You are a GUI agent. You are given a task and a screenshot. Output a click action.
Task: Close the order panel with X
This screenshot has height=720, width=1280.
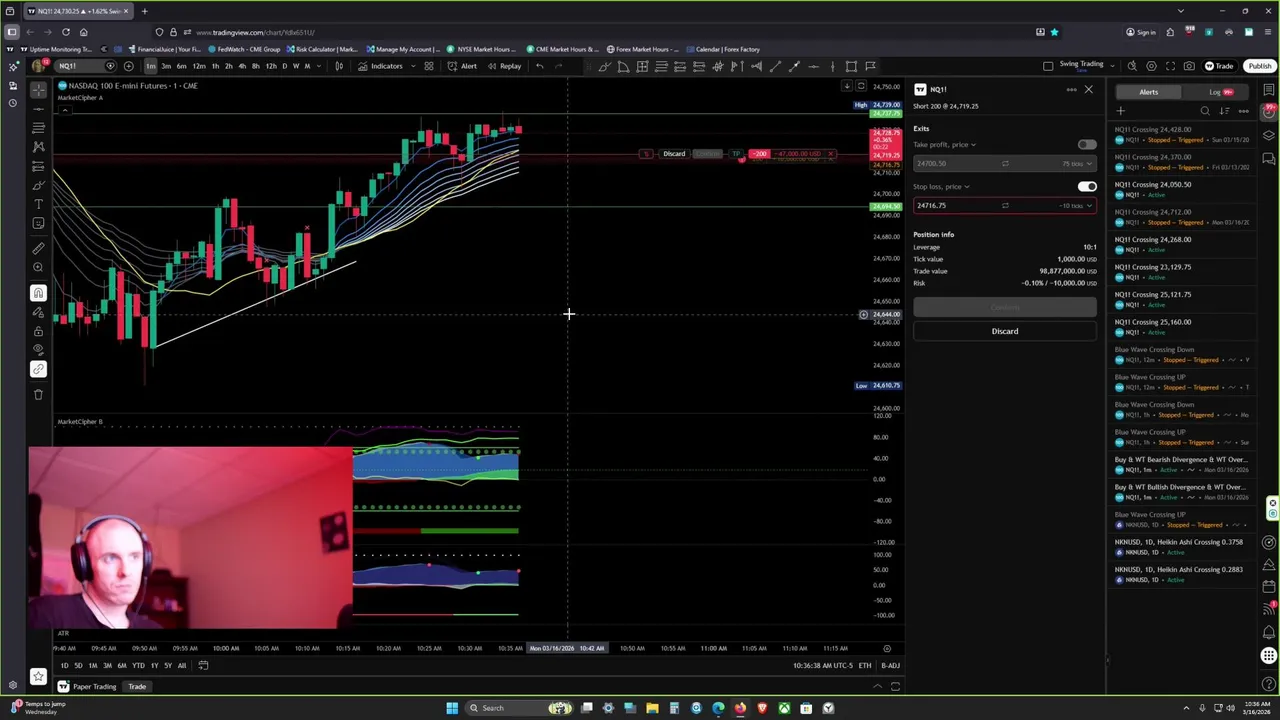1088,90
